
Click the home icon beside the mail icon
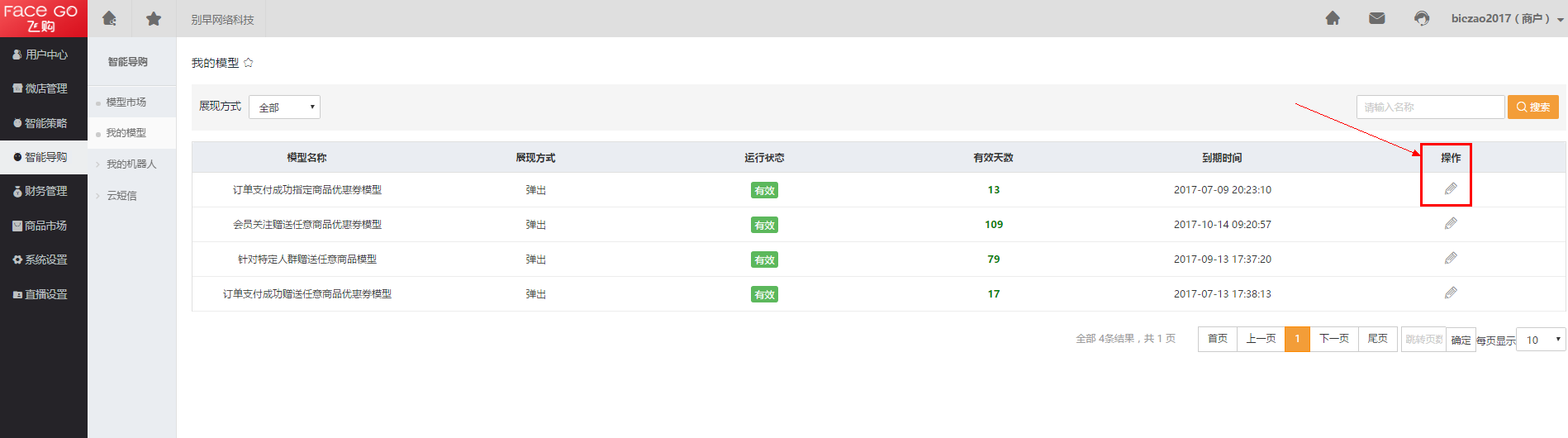[1333, 18]
